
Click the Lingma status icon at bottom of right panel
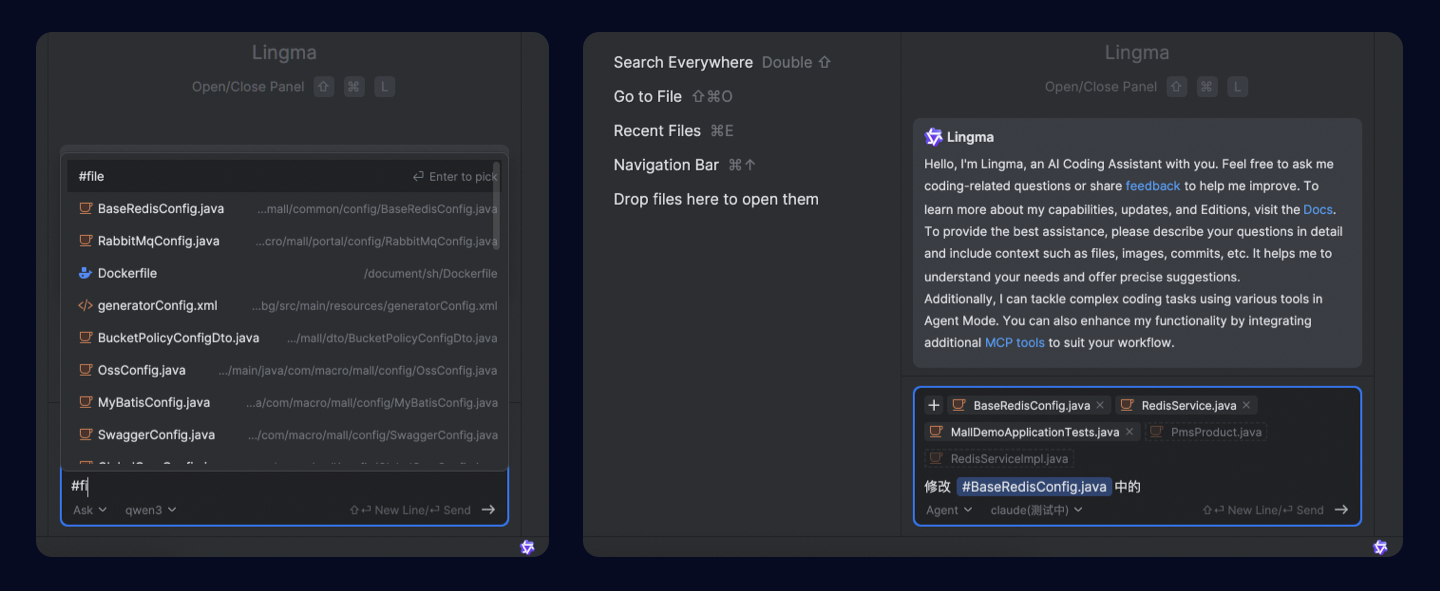[1380, 547]
